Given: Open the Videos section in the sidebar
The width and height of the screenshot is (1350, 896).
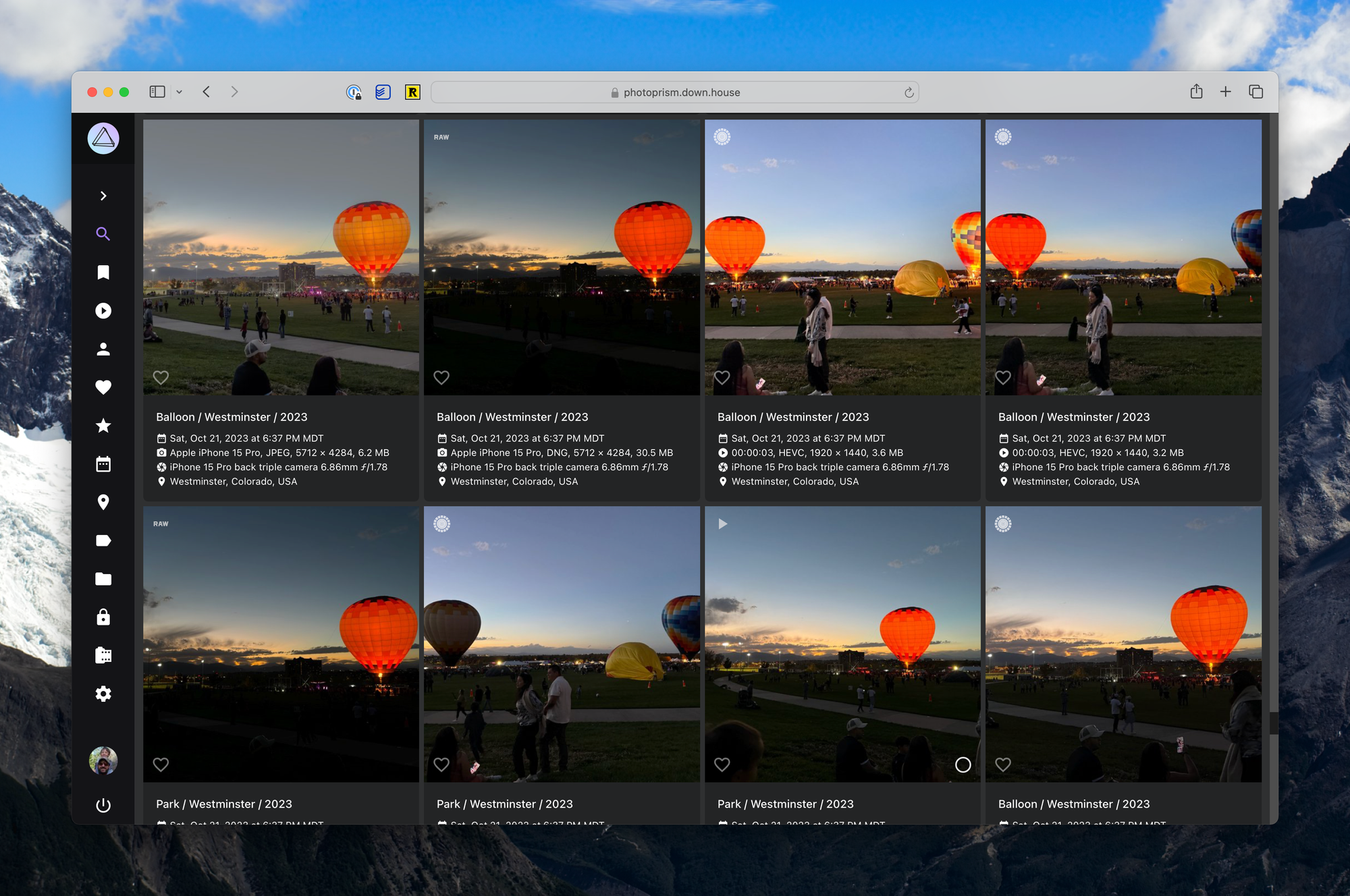Looking at the screenshot, I should [x=103, y=311].
